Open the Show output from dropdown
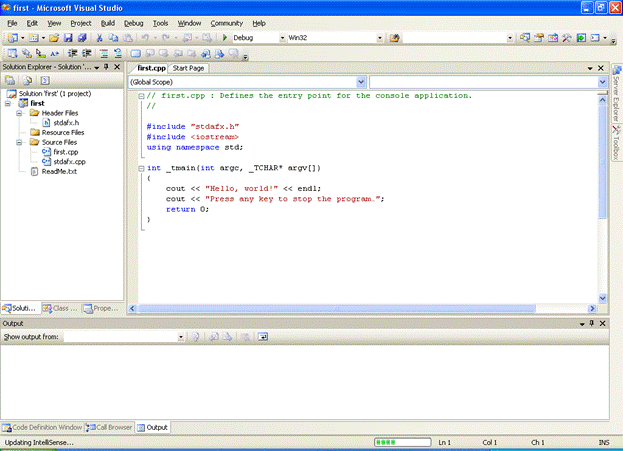The image size is (623, 451). coord(181,337)
